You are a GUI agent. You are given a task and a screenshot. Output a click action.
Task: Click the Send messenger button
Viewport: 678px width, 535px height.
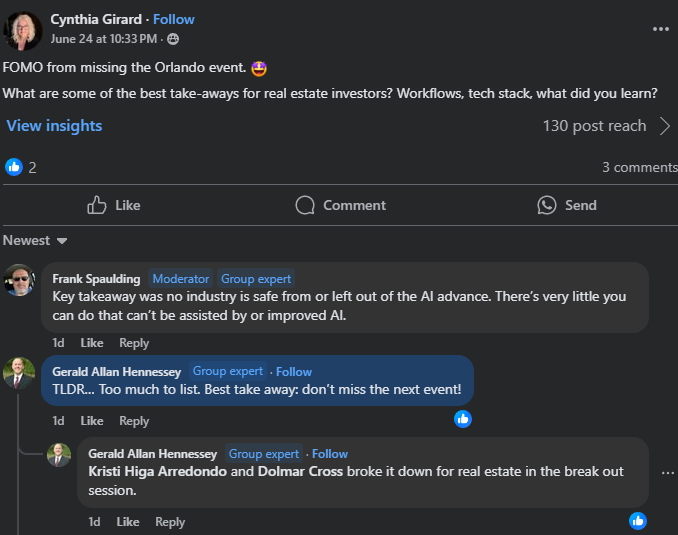tap(566, 205)
